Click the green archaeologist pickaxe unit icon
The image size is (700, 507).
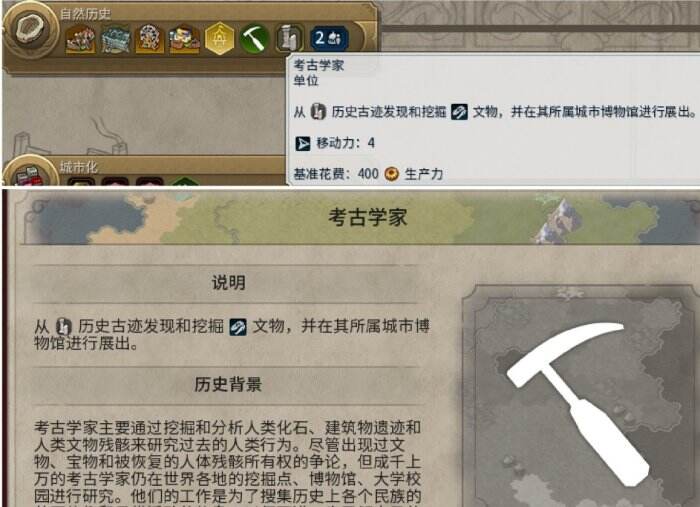tap(254, 39)
